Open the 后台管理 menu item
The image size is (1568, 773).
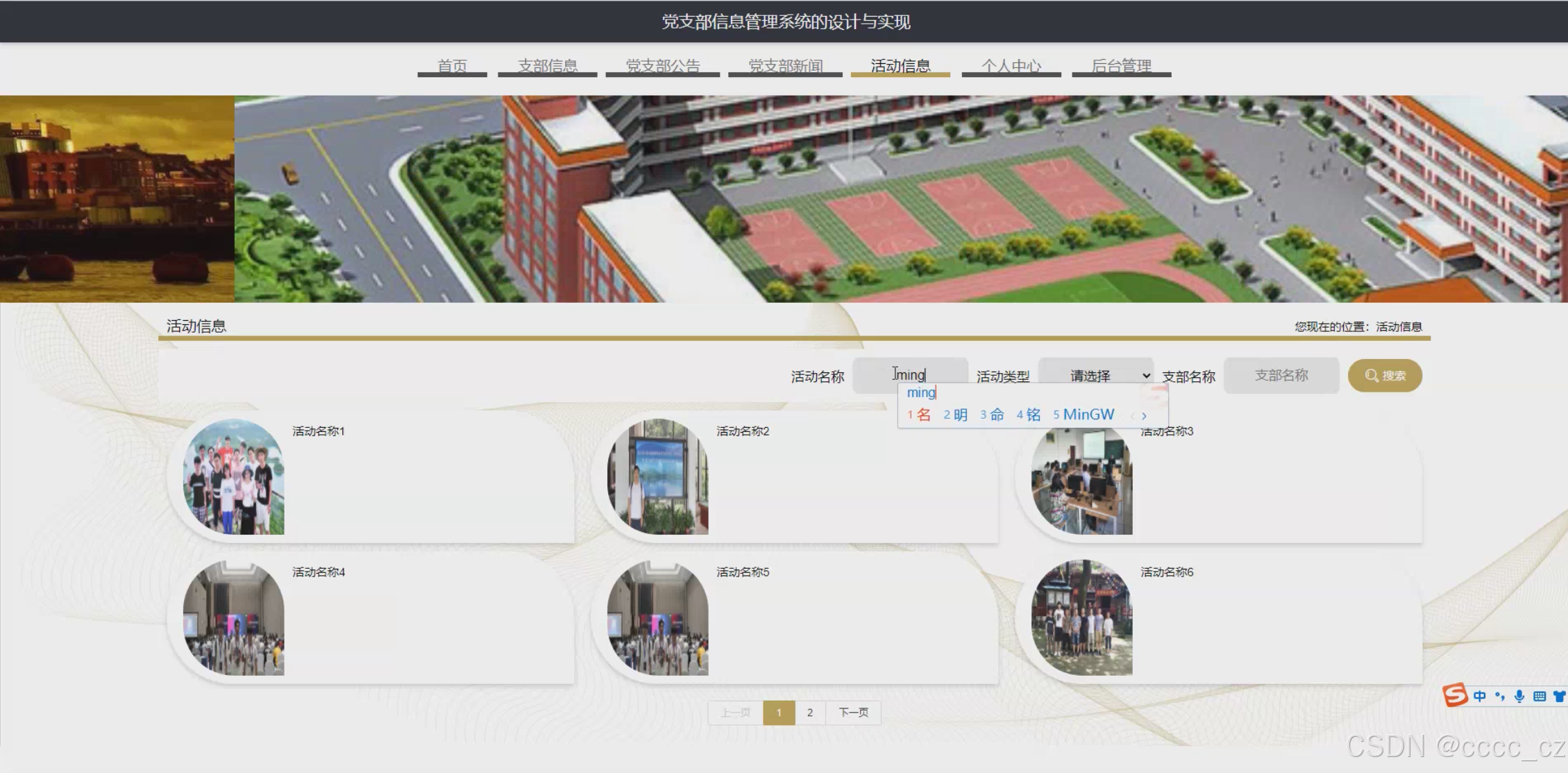pyautogui.click(x=1121, y=66)
